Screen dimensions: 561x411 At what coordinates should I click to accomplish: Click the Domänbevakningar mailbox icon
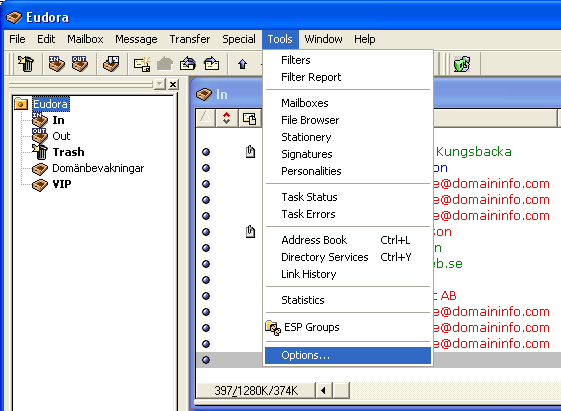tap(40, 168)
